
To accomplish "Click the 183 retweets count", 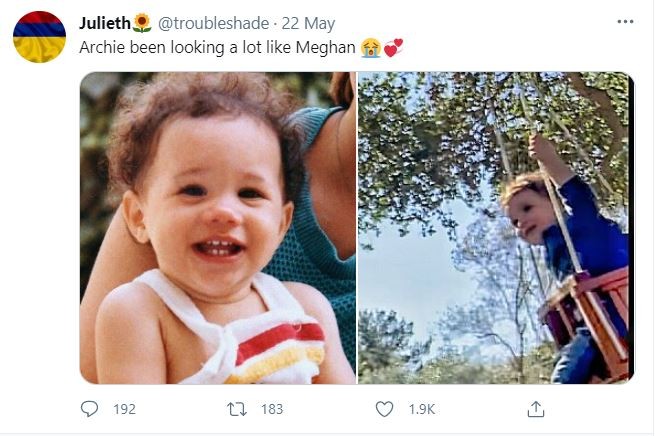I will click(271, 409).
